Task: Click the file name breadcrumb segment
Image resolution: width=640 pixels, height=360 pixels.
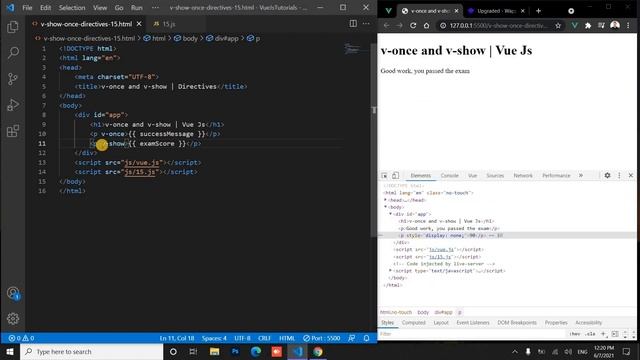Action: pos(89,38)
